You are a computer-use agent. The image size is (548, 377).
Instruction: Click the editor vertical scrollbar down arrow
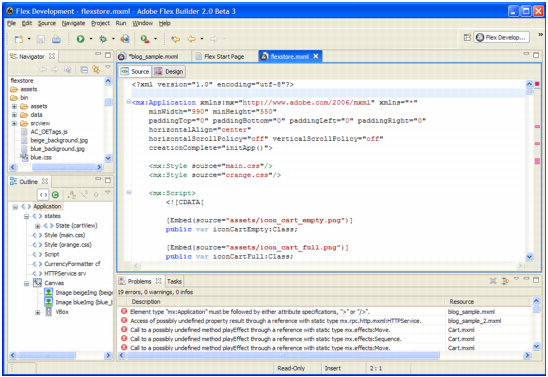click(529, 257)
